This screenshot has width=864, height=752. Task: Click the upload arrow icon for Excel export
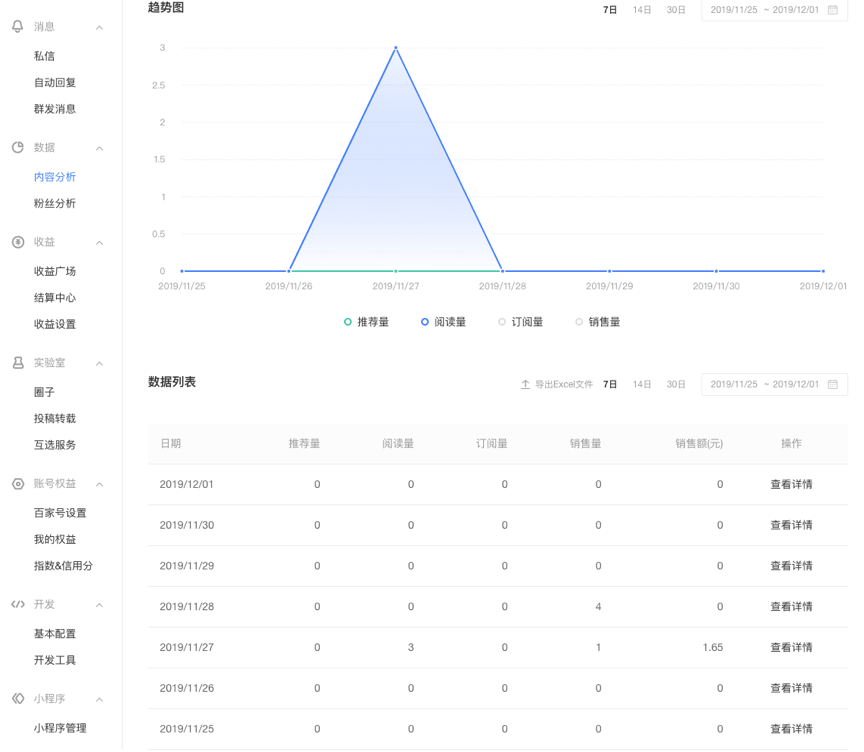525,384
